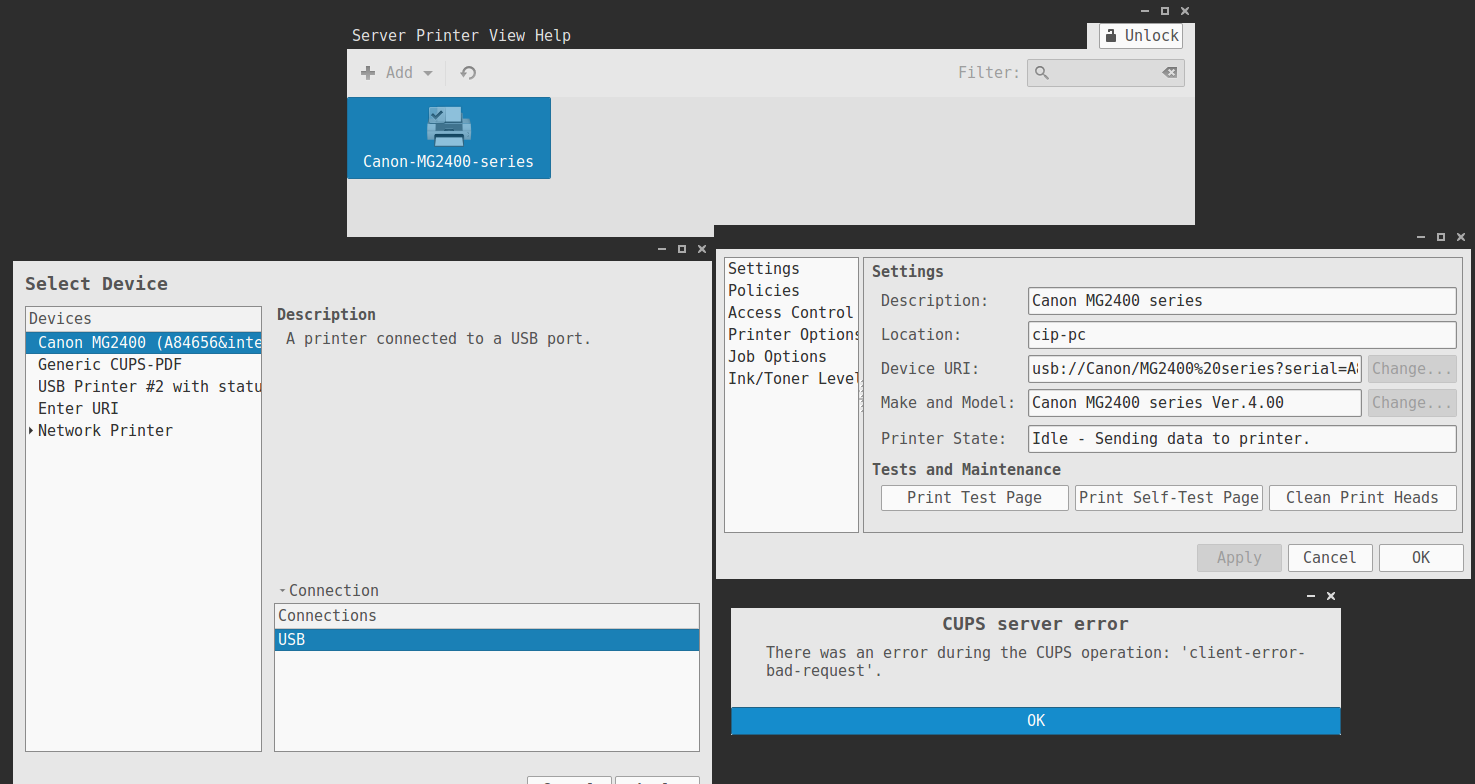
Task: Open the Printer menu
Action: click(448, 35)
